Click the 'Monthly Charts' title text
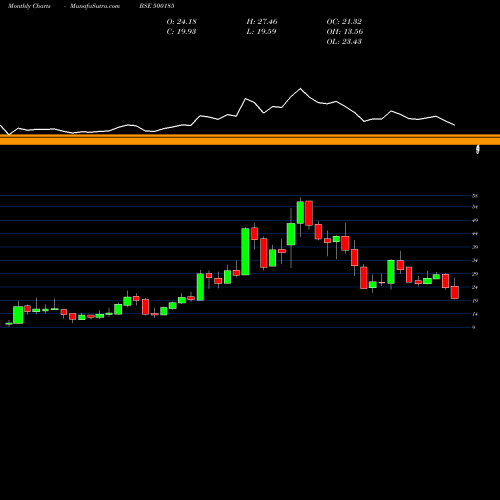Viewport: 500px width, 500px height. [29, 6]
